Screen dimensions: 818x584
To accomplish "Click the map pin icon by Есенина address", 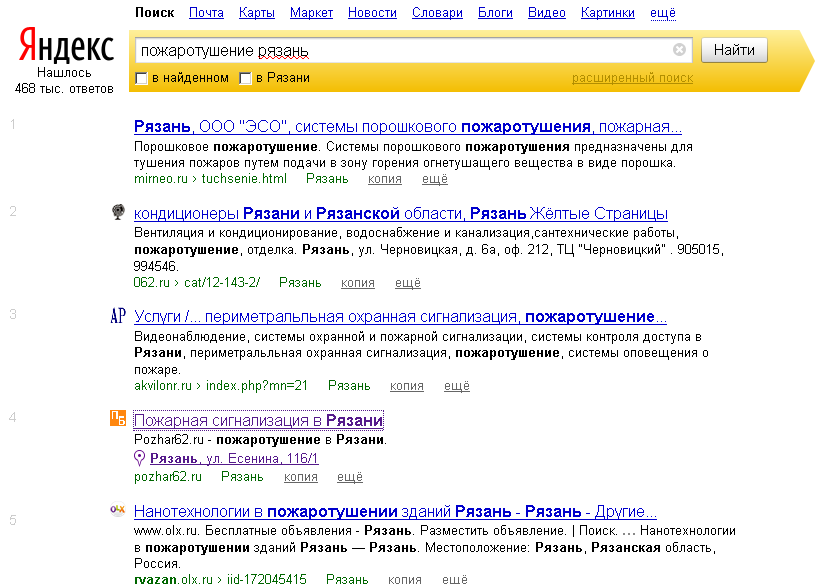I will (x=138, y=458).
